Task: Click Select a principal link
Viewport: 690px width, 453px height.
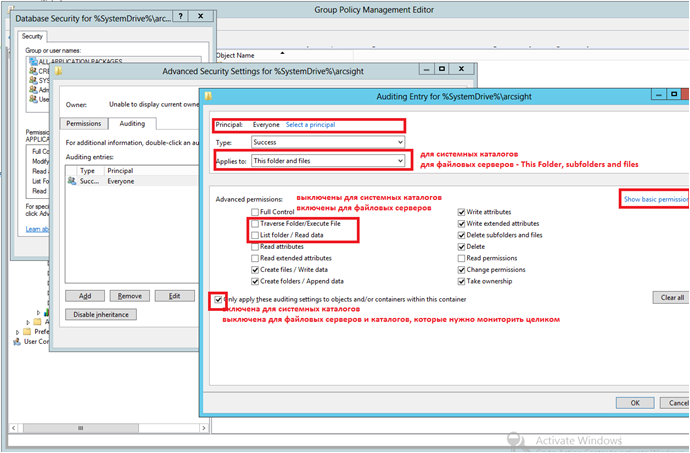Action: point(310,125)
